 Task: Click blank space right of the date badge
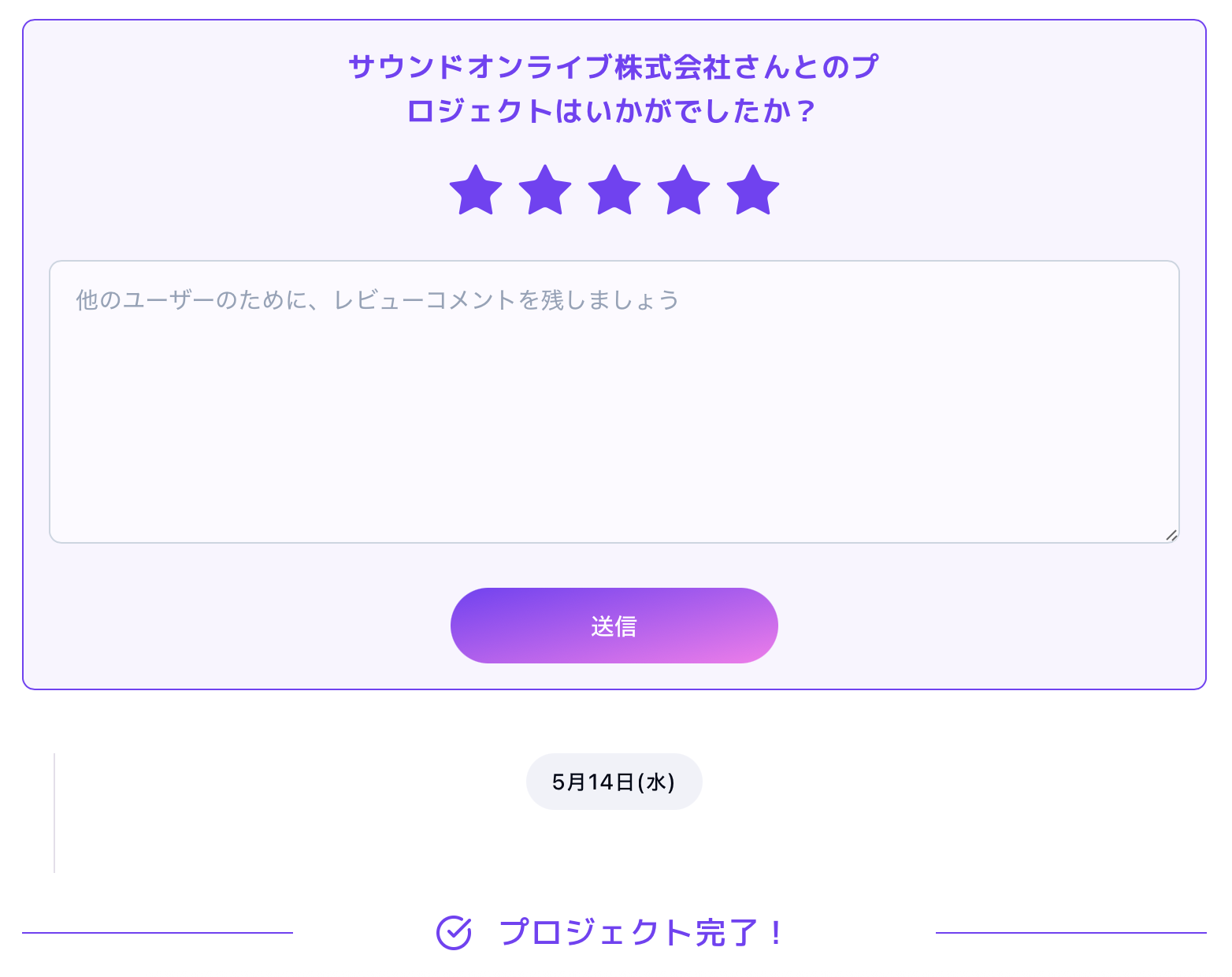(945, 782)
